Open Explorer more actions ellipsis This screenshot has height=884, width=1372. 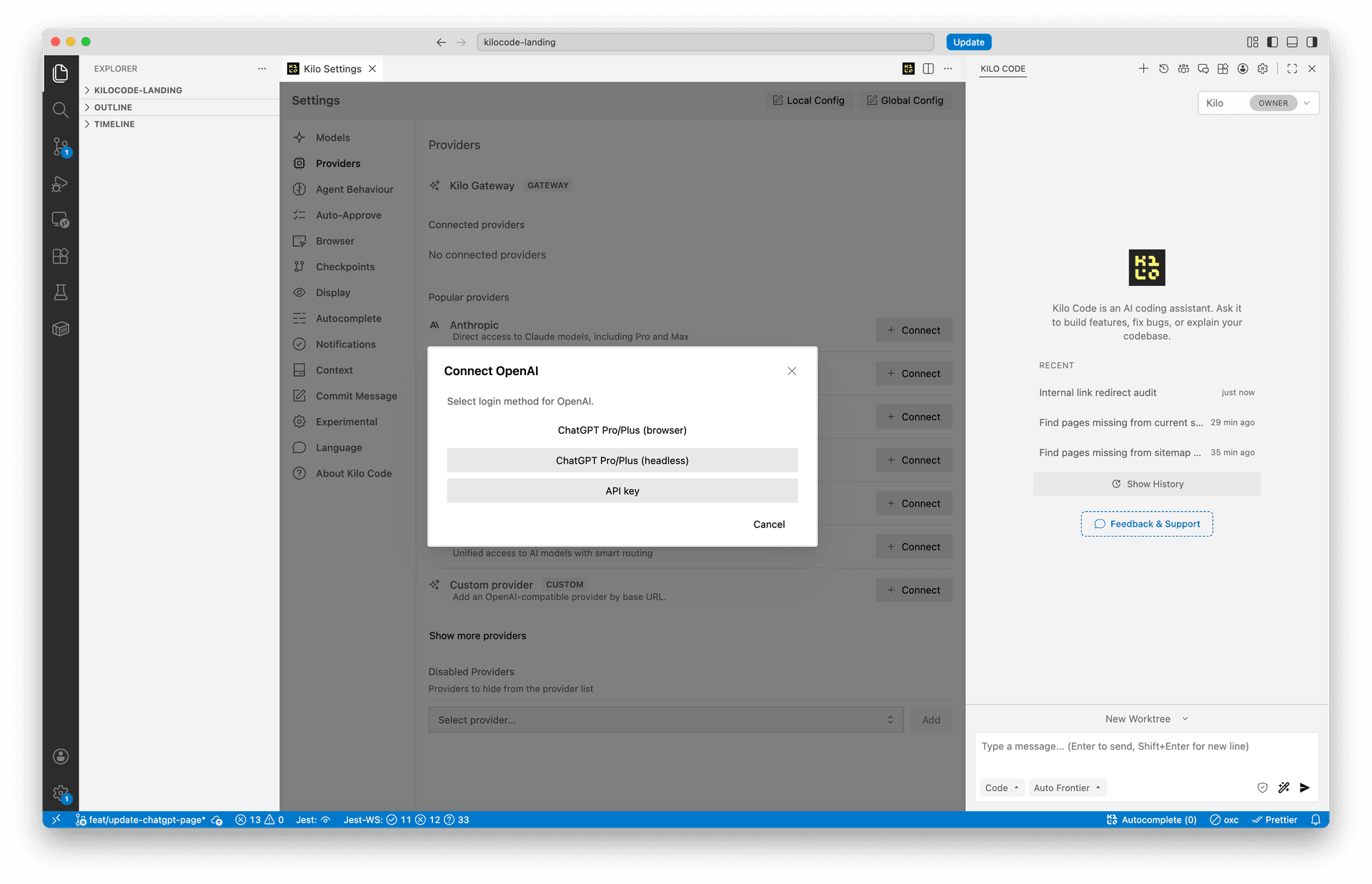(x=262, y=69)
